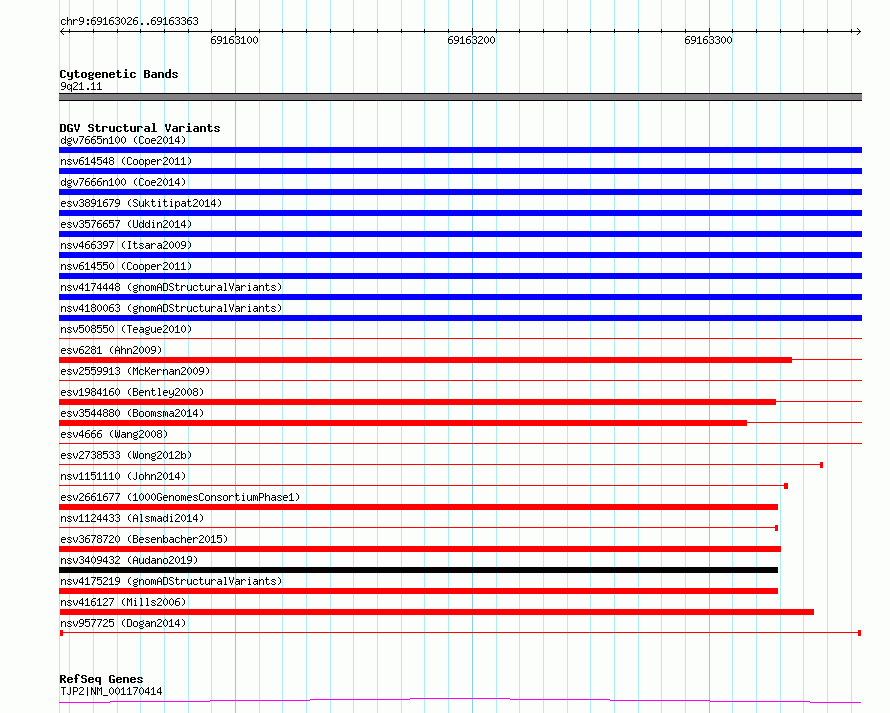Click the red bar under nsv416127

(436, 612)
